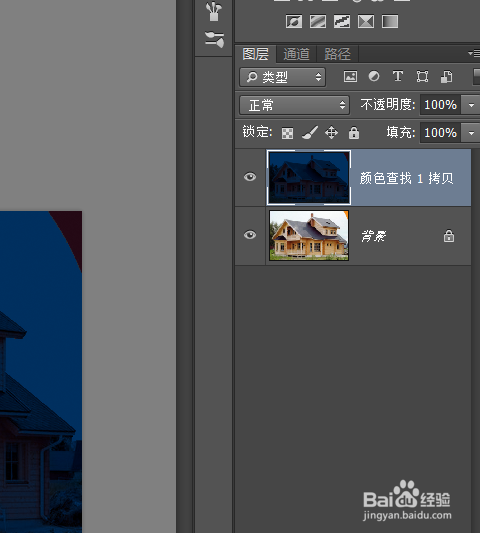This screenshot has width=480, height=533.
Task: Lock transparent pixels
Action: point(288,133)
